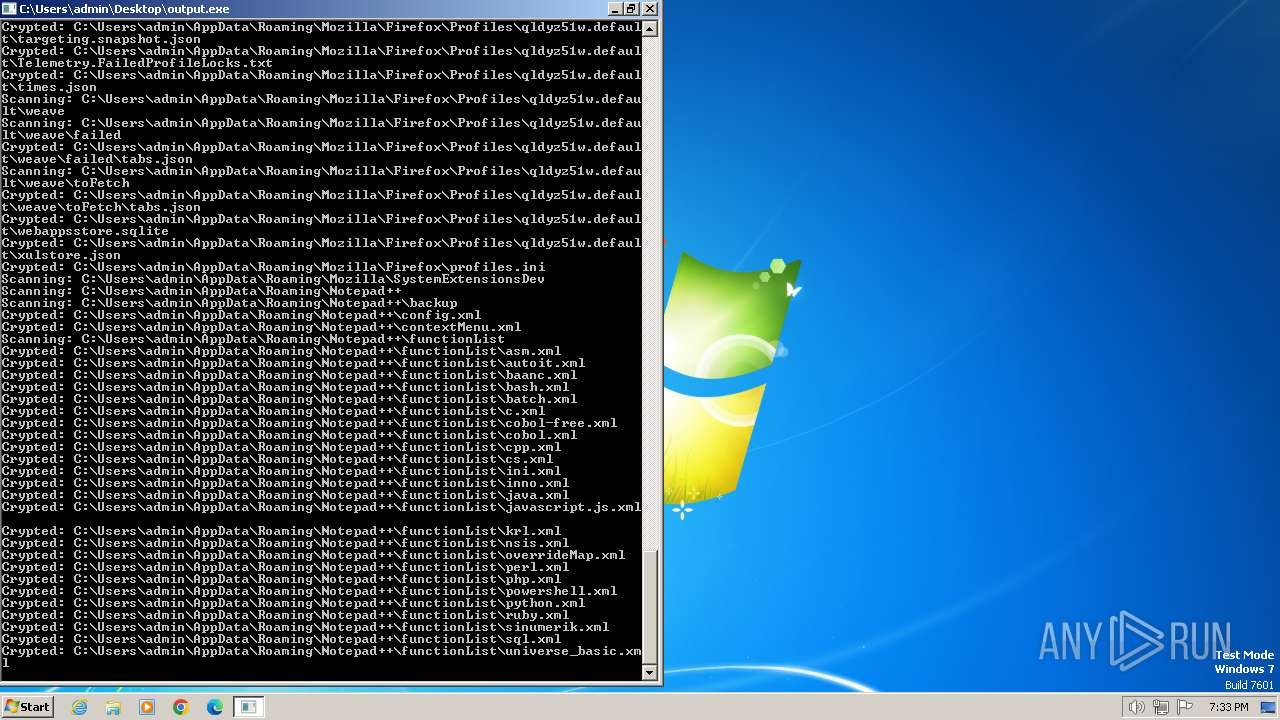The image size is (1280, 720).
Task: Select the line ending with java.xml
Action: coord(285,495)
